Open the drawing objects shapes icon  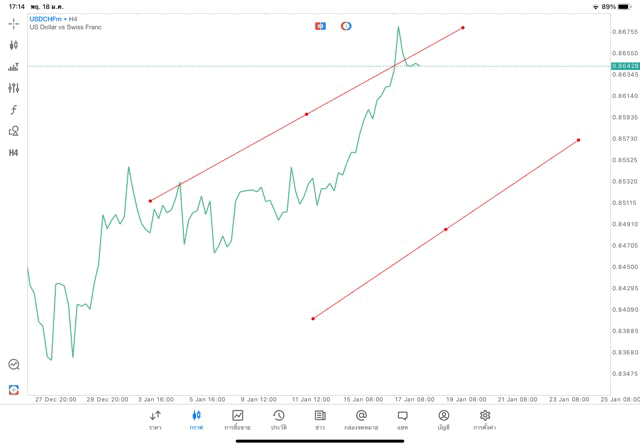tap(14, 131)
